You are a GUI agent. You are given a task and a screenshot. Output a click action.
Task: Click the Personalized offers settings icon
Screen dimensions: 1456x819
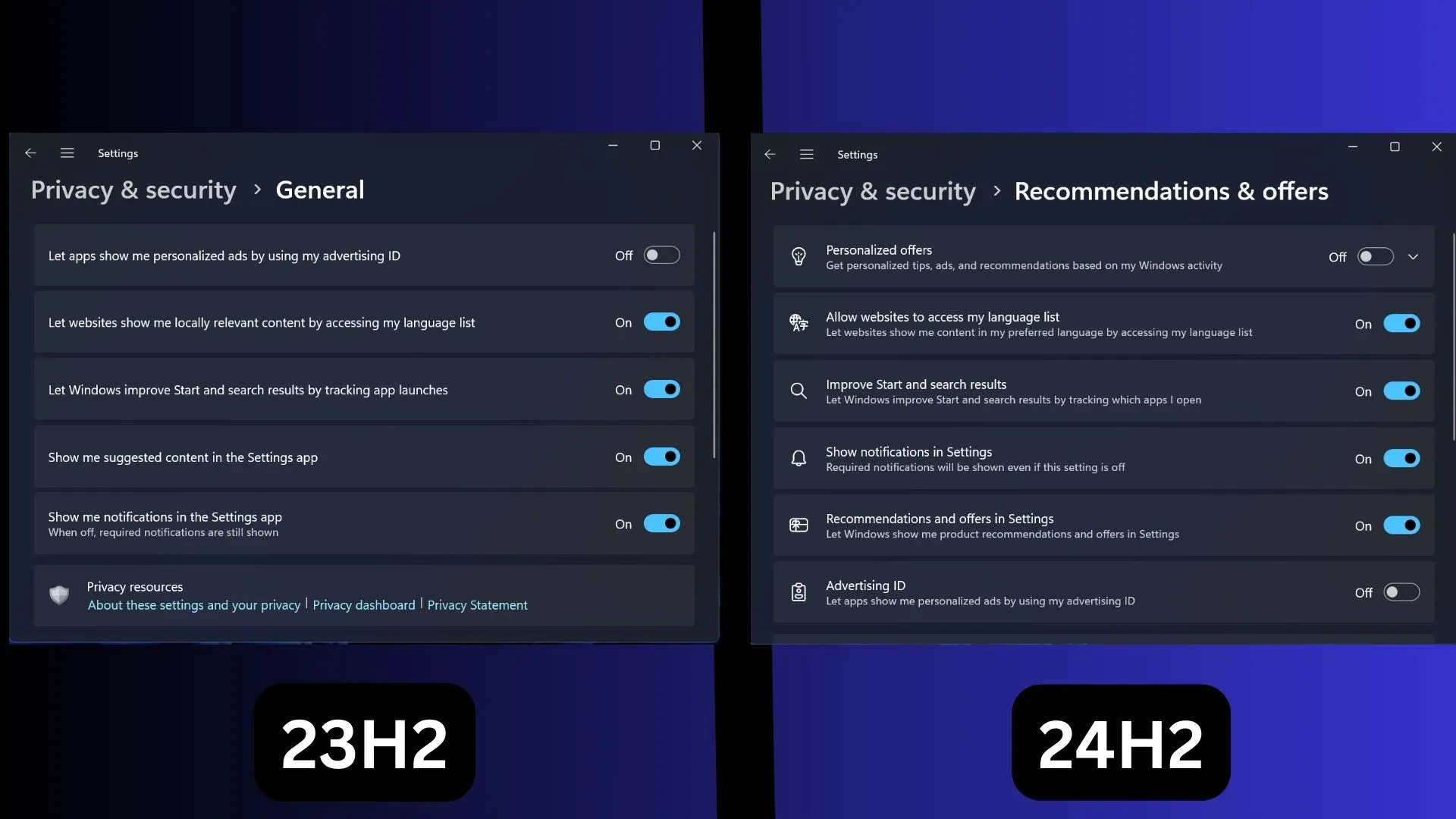click(x=798, y=257)
